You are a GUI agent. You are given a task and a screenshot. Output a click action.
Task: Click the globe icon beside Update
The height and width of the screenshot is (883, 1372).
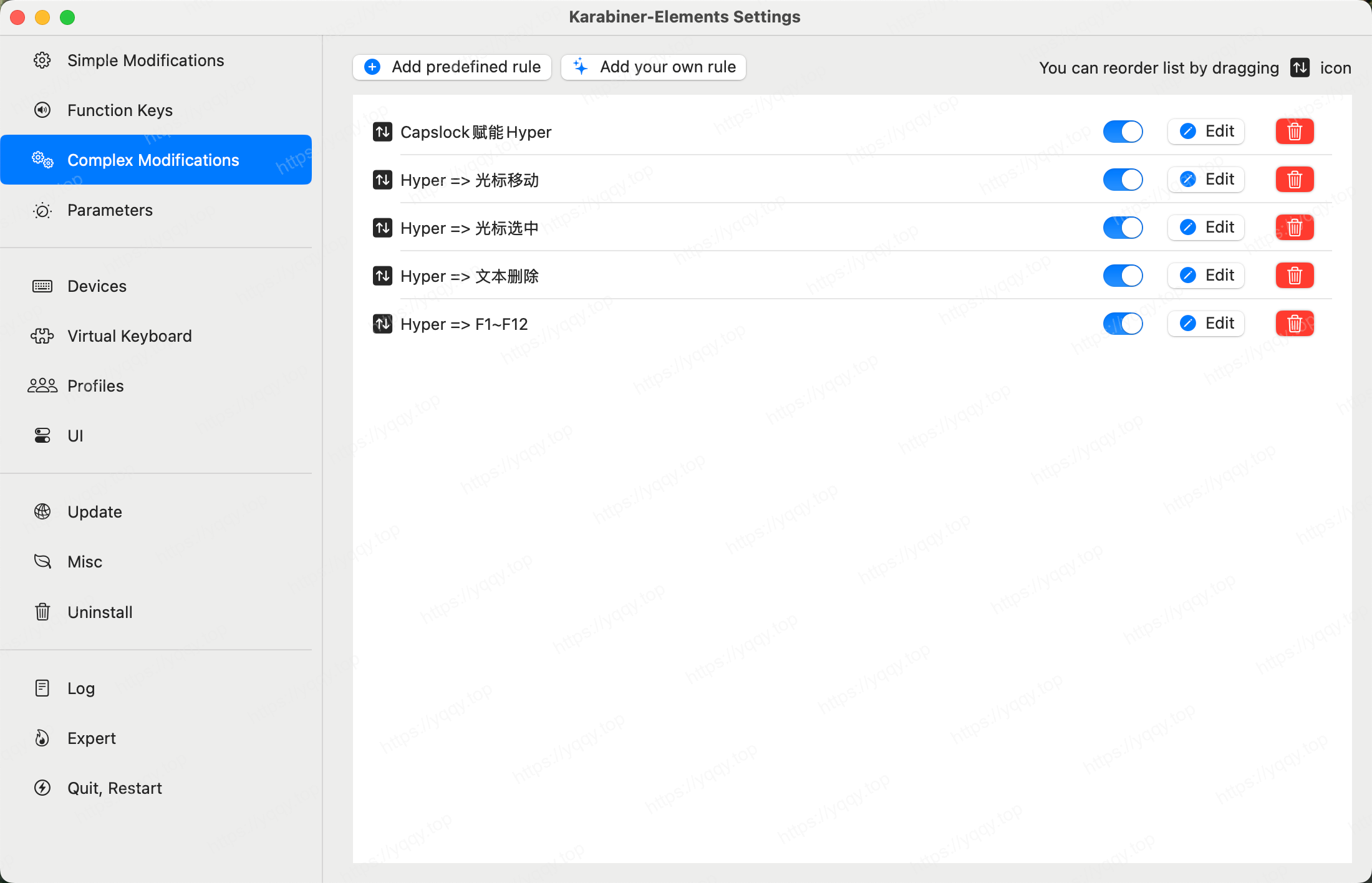pos(42,512)
